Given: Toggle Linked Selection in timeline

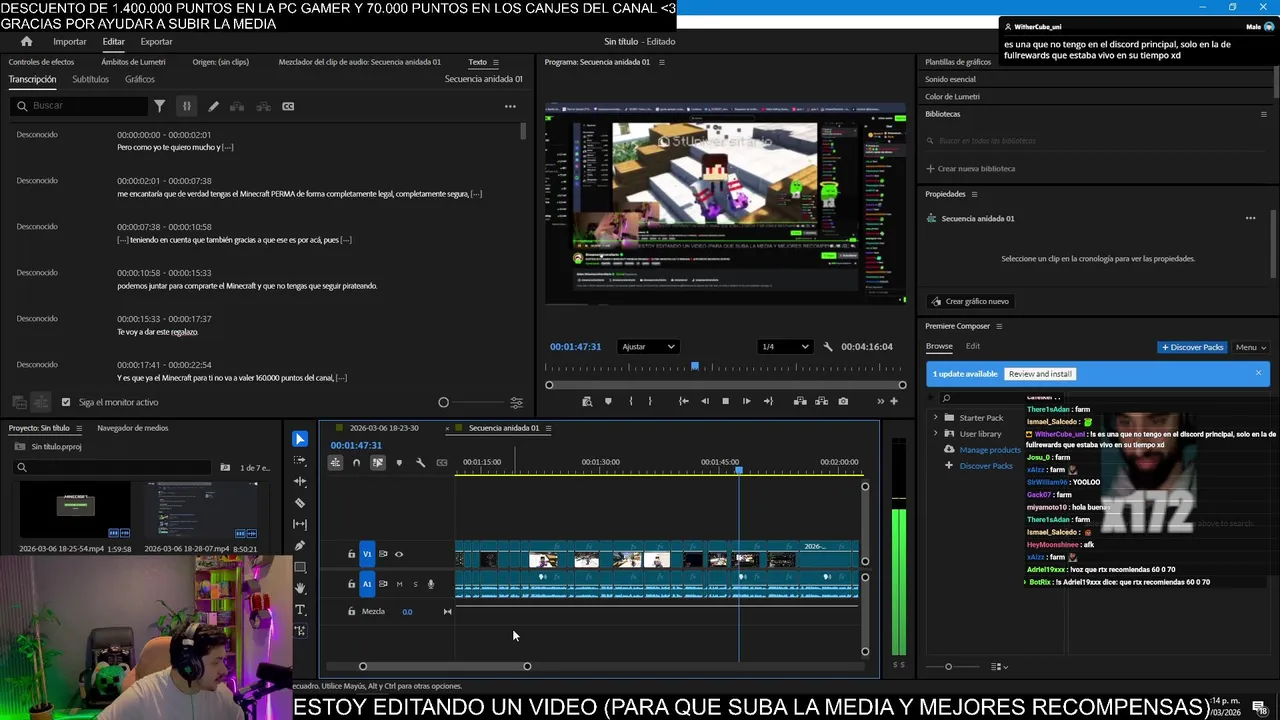Looking at the screenshot, I should 378,462.
